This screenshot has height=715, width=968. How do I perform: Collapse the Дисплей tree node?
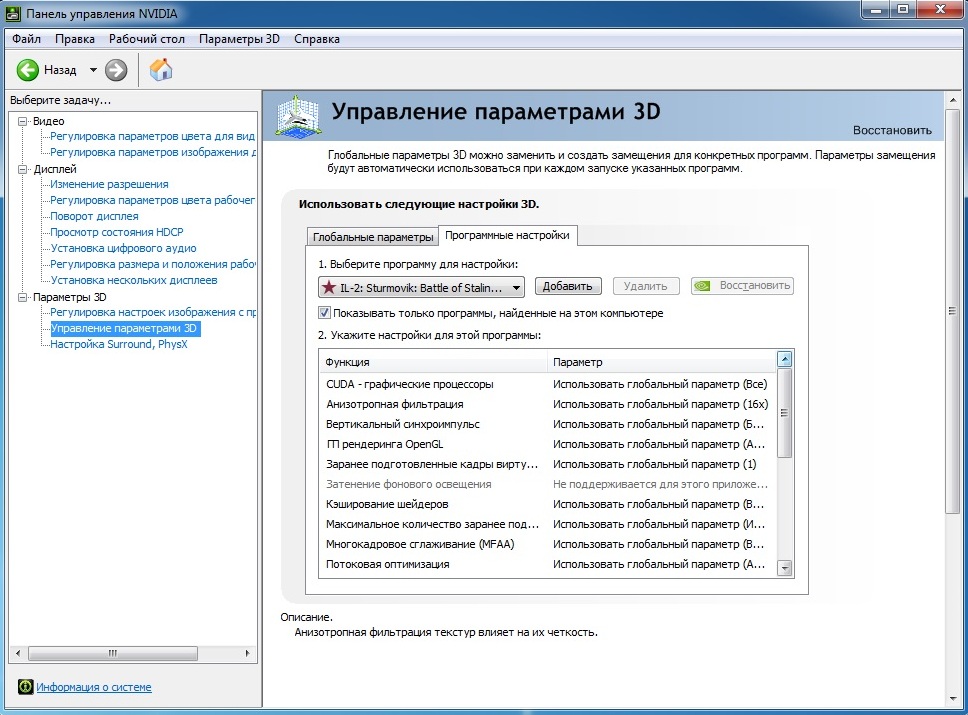(24, 169)
